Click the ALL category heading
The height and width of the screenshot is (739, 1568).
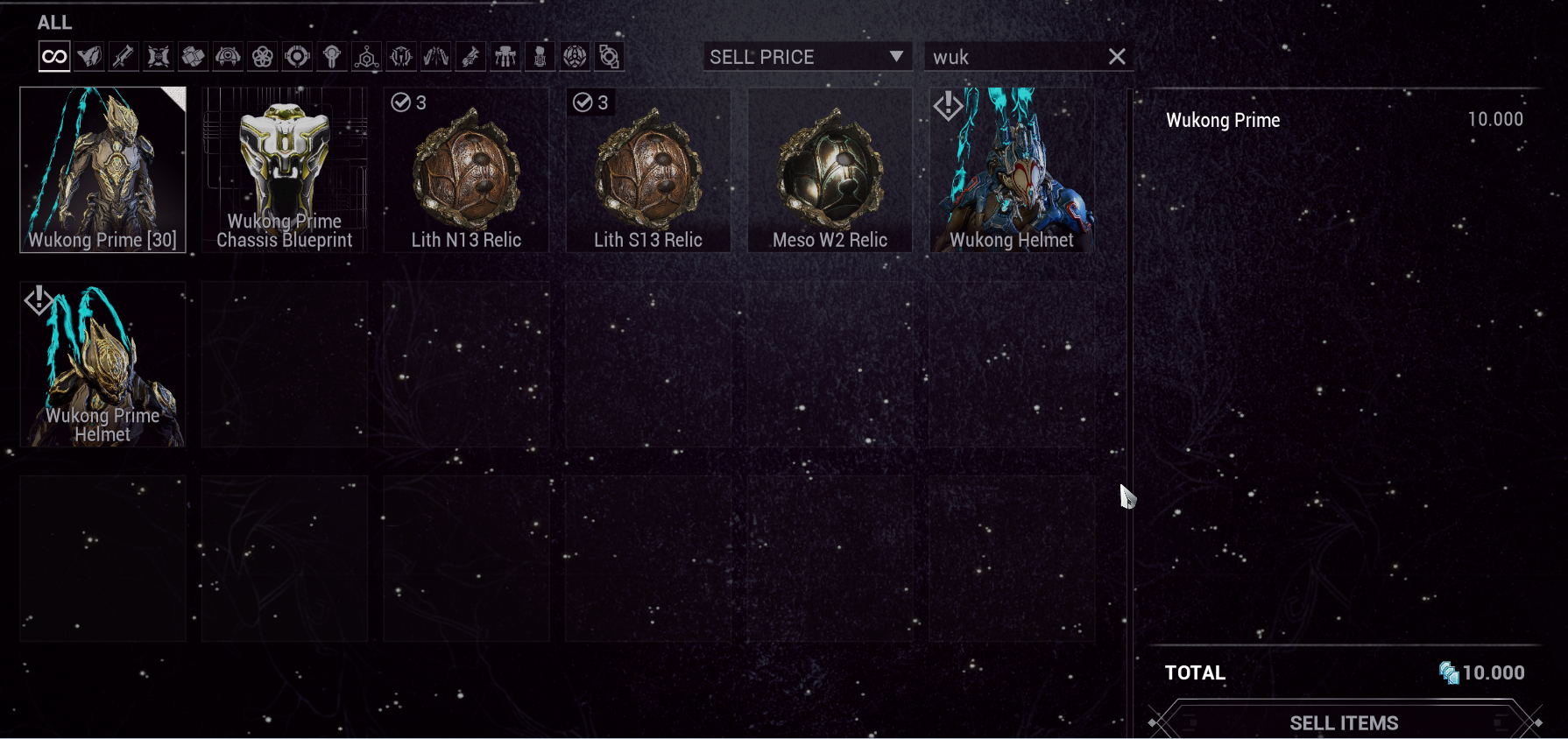pyautogui.click(x=54, y=23)
